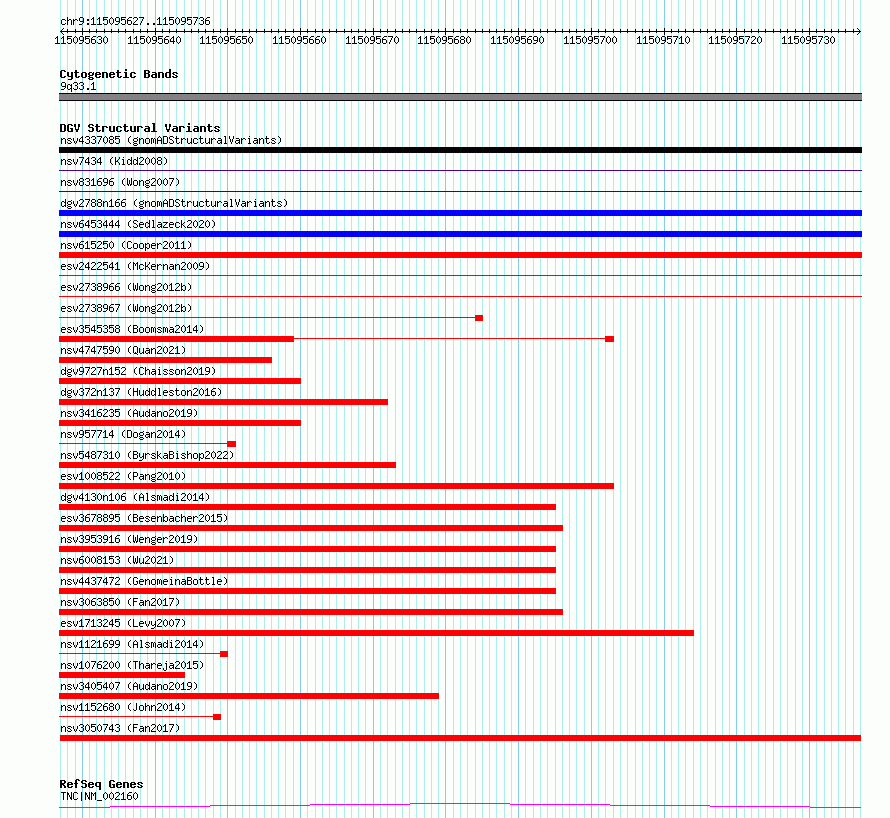
Task: Click the magenta TNC gene line
Action: 460,806
